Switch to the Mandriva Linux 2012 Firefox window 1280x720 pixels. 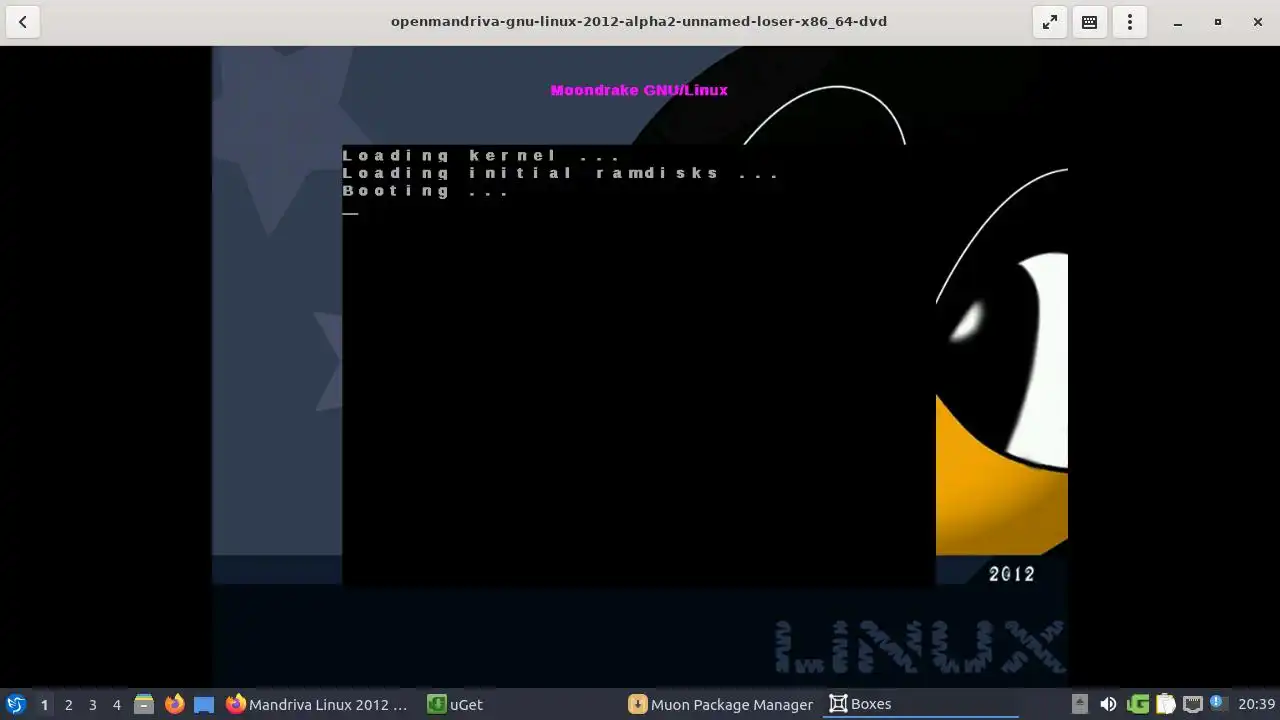coord(318,704)
